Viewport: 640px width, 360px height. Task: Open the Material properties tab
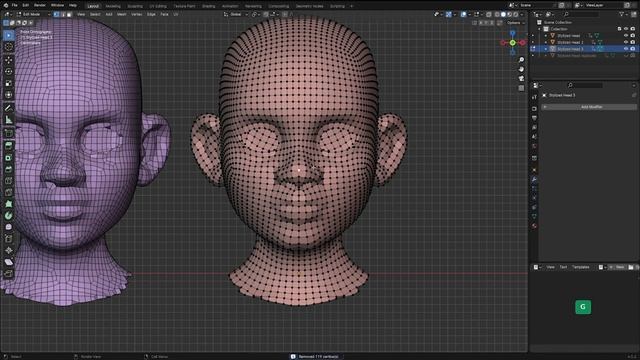tap(534, 226)
